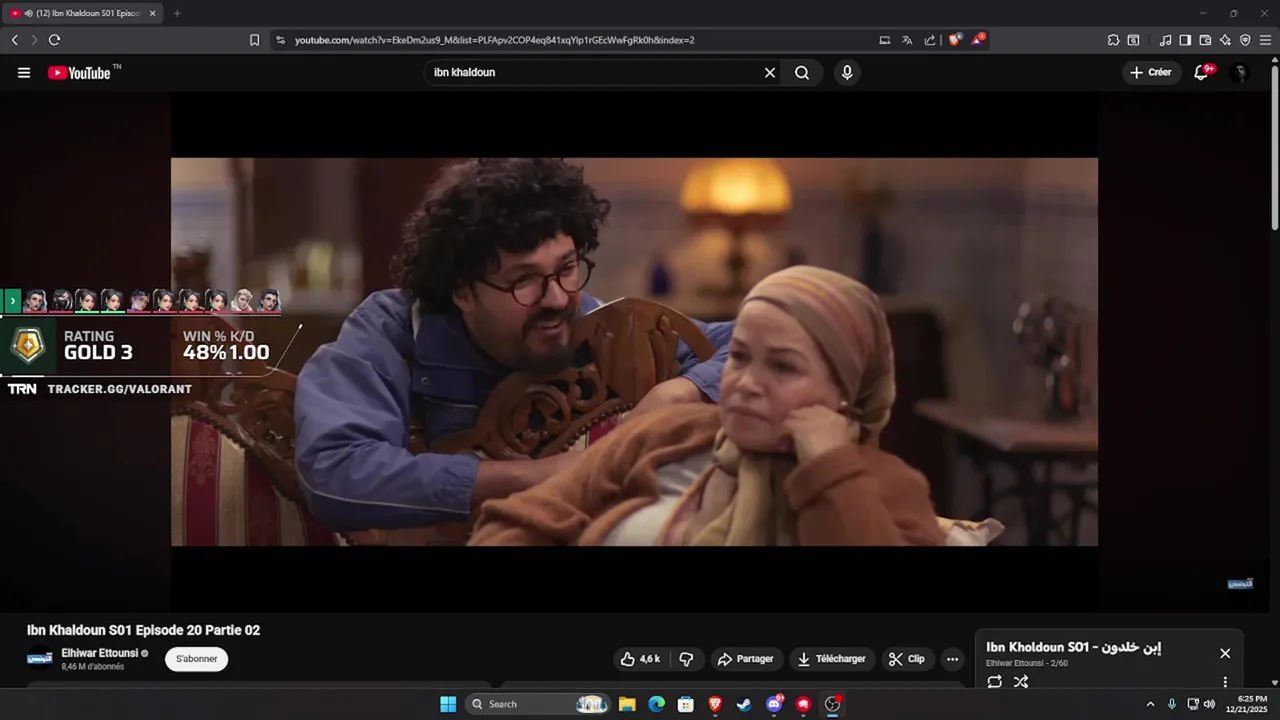Screen dimensions: 1280x720
Task: Start voice search with the microphone
Action: (847, 73)
